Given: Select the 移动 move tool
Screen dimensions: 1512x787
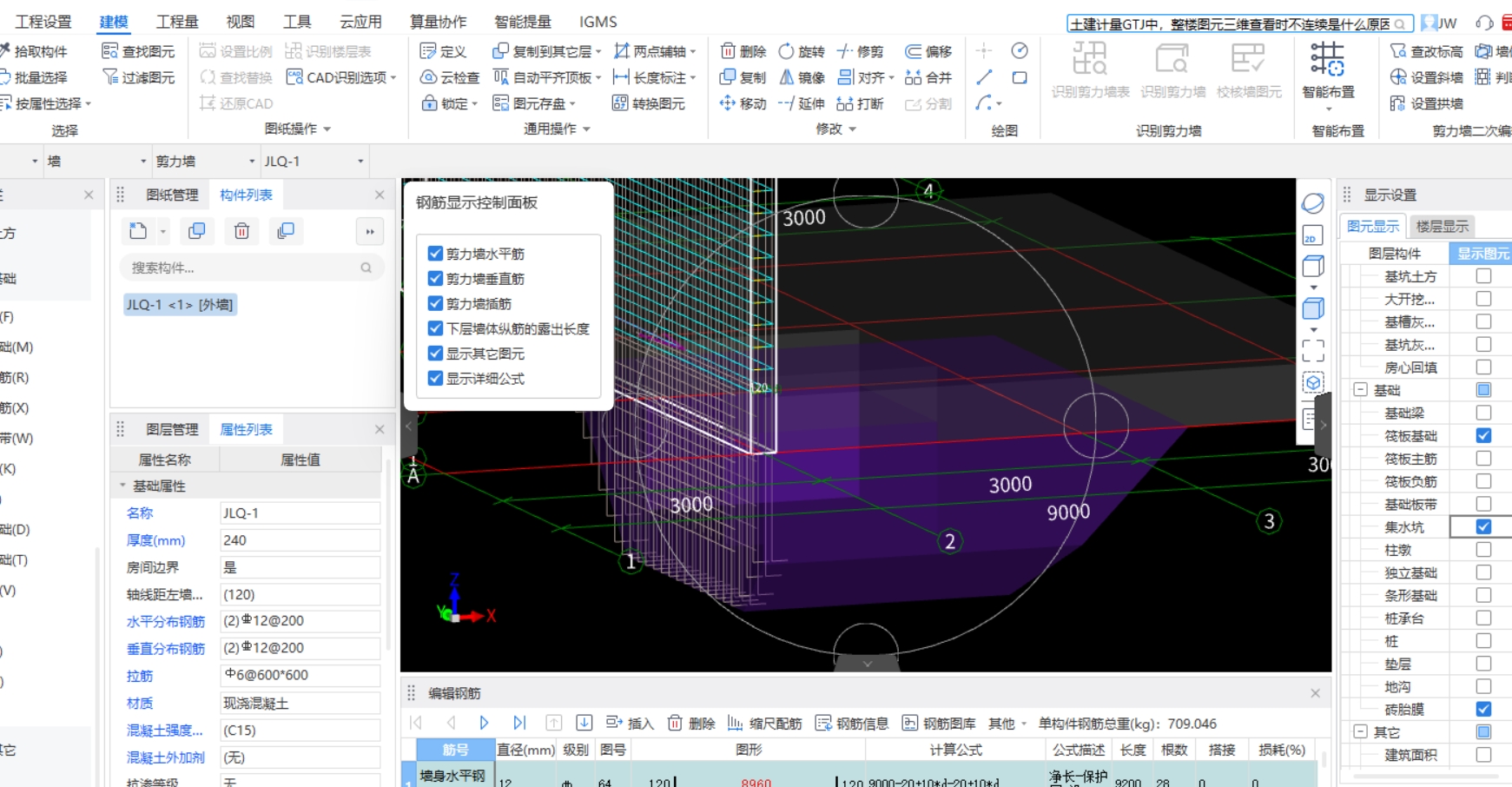Looking at the screenshot, I should pos(743,103).
